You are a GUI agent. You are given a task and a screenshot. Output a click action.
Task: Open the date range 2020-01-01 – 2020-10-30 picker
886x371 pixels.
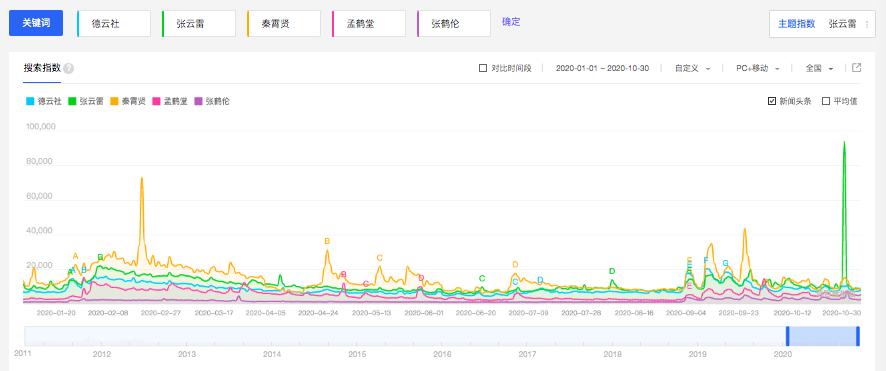click(x=602, y=68)
